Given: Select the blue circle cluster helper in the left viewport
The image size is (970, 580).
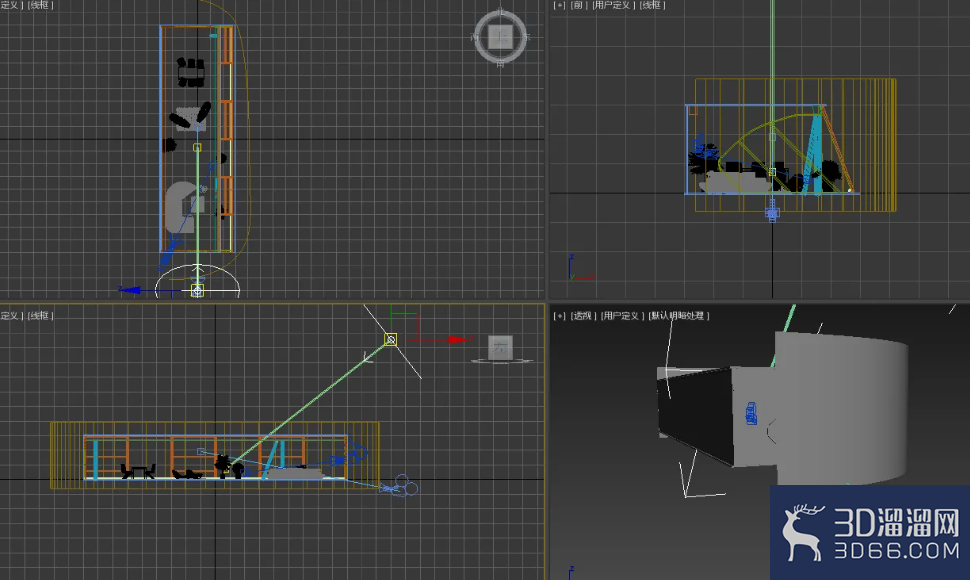Looking at the screenshot, I should (x=401, y=485).
